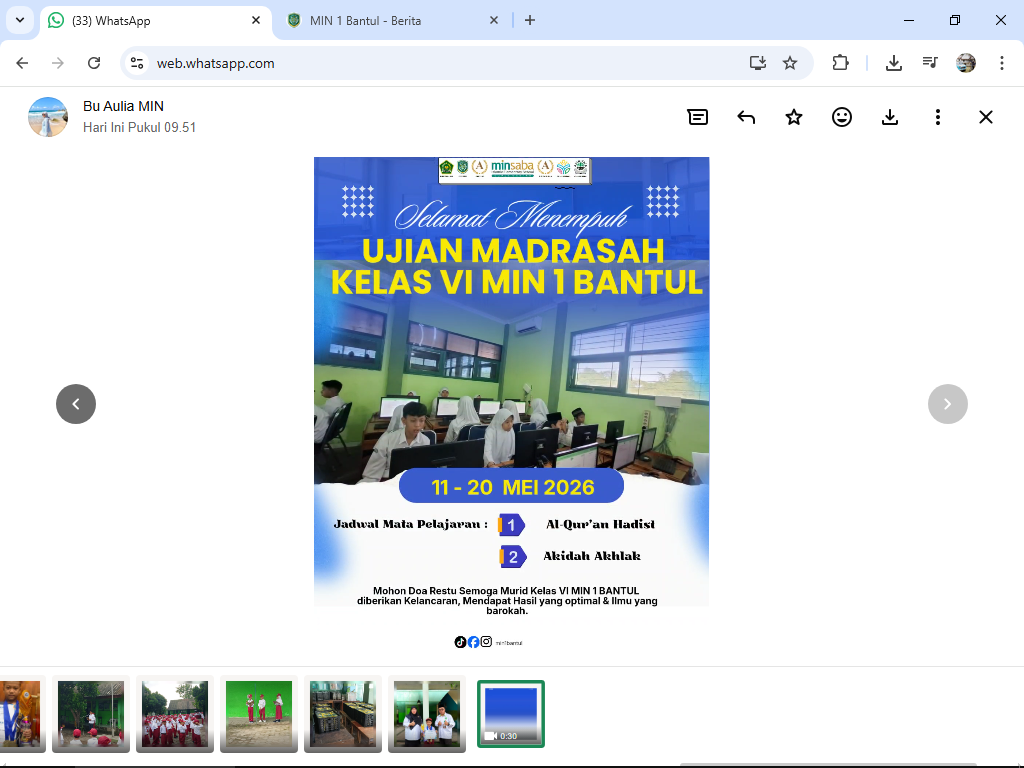Install WhatsApp app icon in address bar
Image resolution: width=1024 pixels, height=768 pixels.
point(758,63)
